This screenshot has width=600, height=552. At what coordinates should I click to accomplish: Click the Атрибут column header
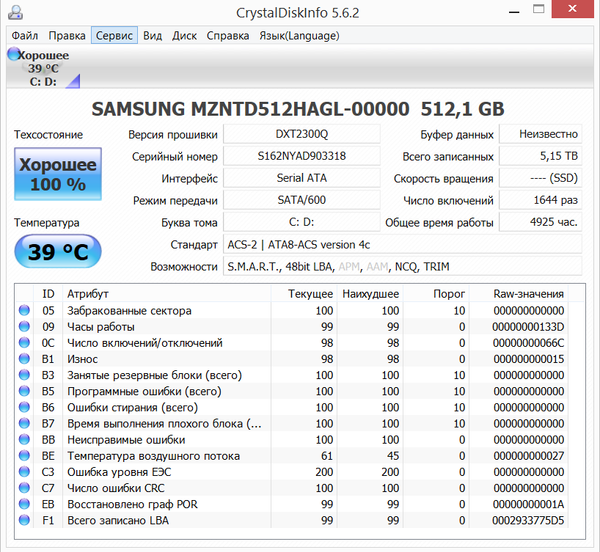click(x=88, y=294)
